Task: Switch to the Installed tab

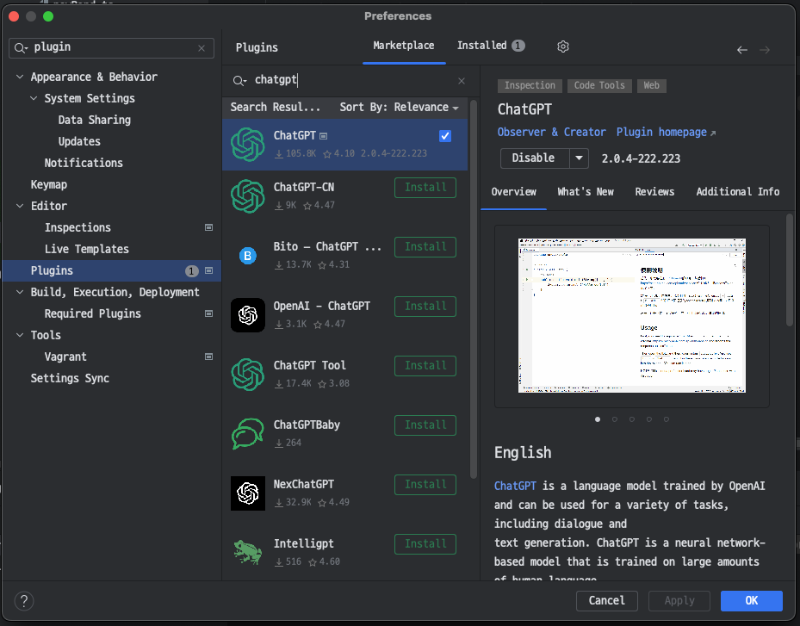Action: coord(482,45)
